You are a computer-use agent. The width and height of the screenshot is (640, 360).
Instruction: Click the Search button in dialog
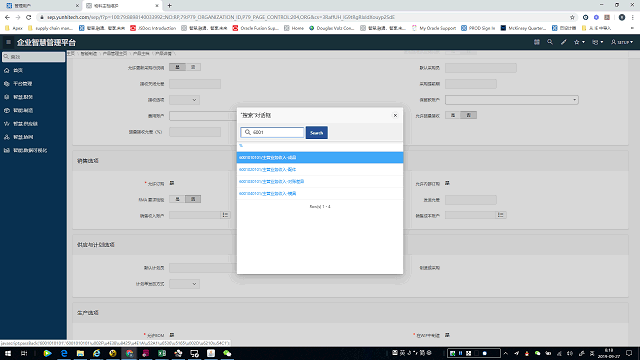click(x=317, y=133)
